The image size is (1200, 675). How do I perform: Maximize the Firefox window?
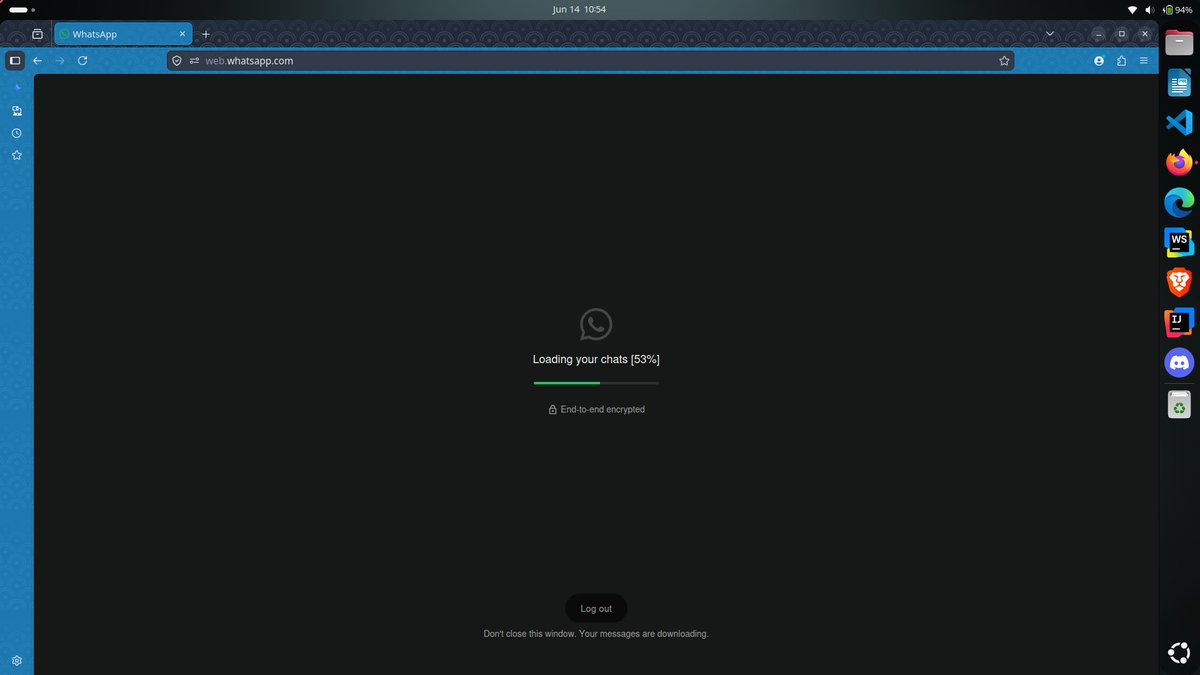[x=1121, y=34]
